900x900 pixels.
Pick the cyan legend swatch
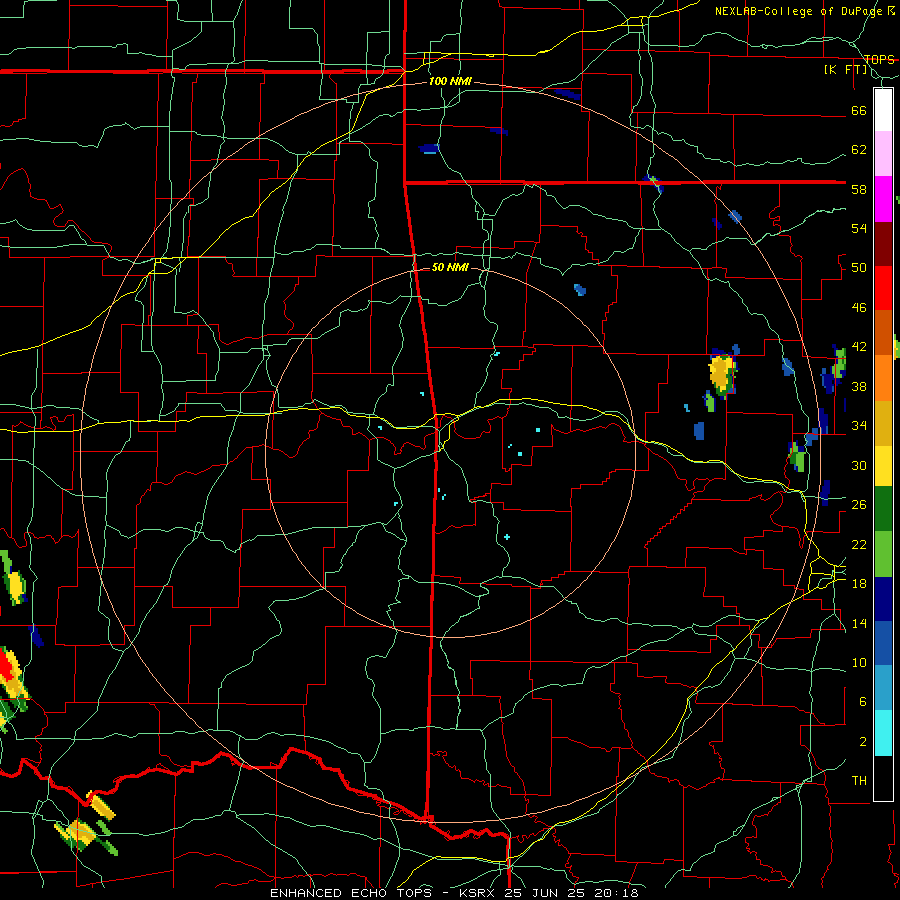pyautogui.click(x=883, y=733)
